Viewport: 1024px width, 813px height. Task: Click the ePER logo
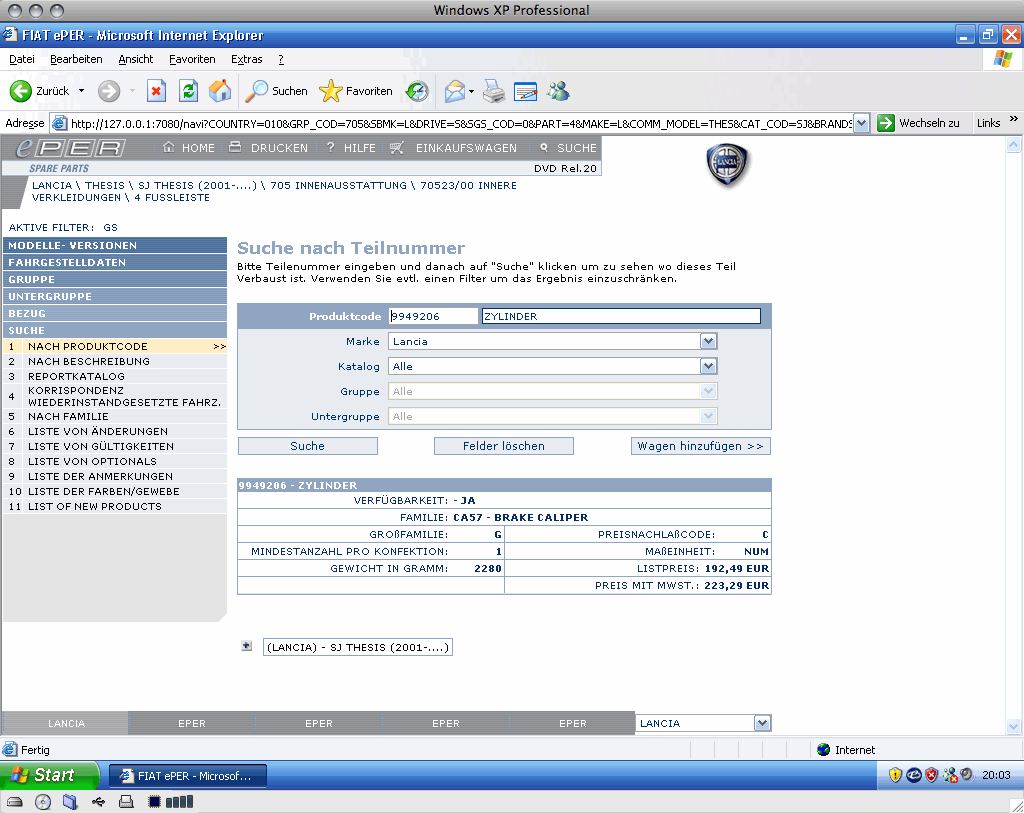click(70, 148)
